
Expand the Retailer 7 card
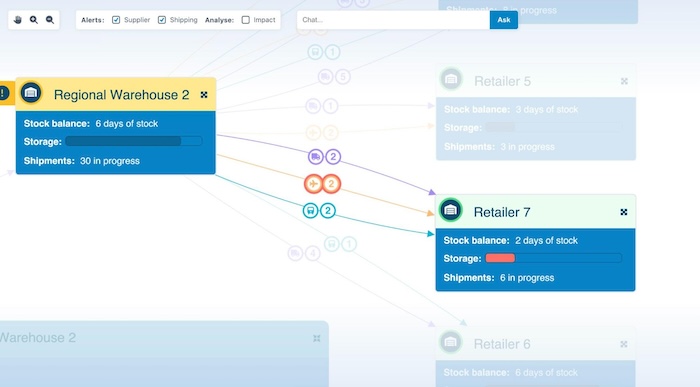[624, 212]
